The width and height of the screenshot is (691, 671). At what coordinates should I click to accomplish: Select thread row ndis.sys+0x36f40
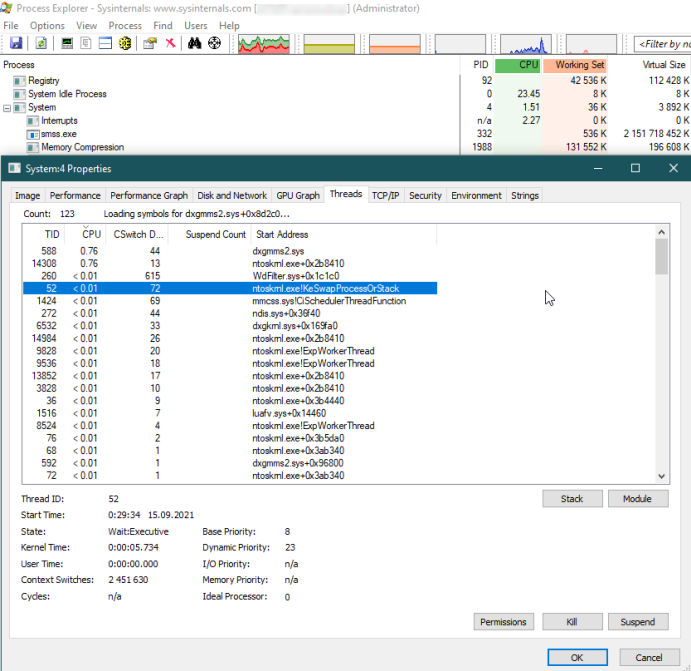[230, 313]
